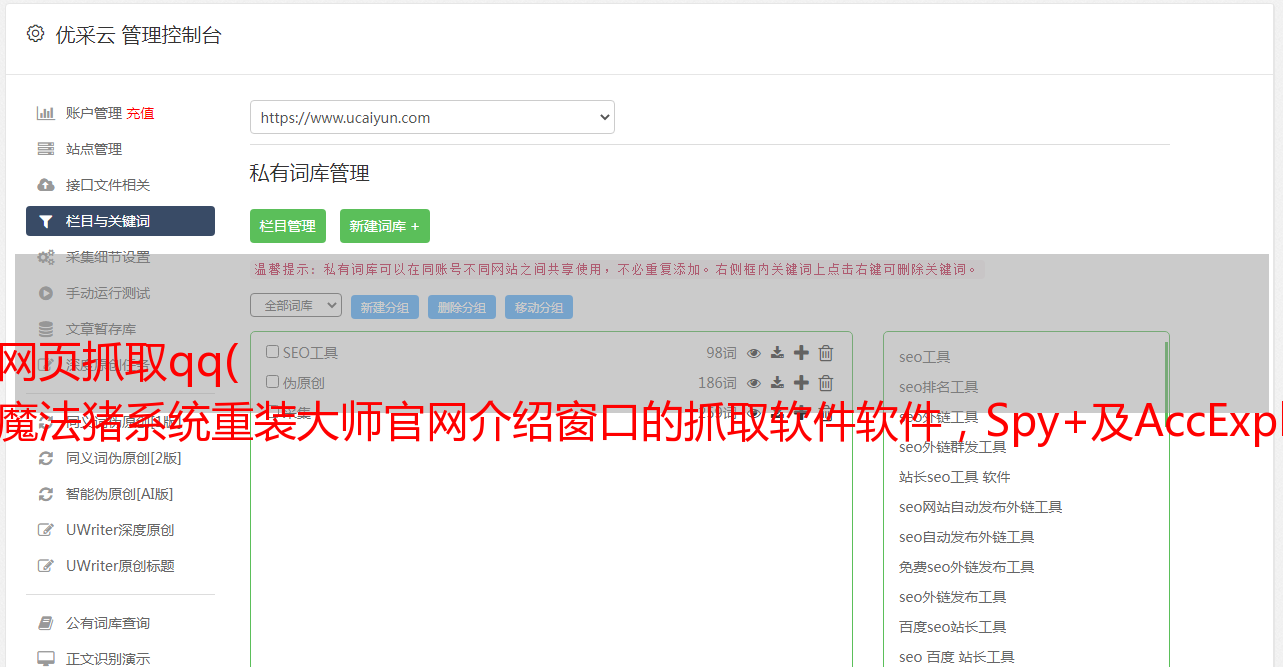Select lowercase seo工具 in the keyword list
The width and height of the screenshot is (1283, 667).
pos(925,357)
